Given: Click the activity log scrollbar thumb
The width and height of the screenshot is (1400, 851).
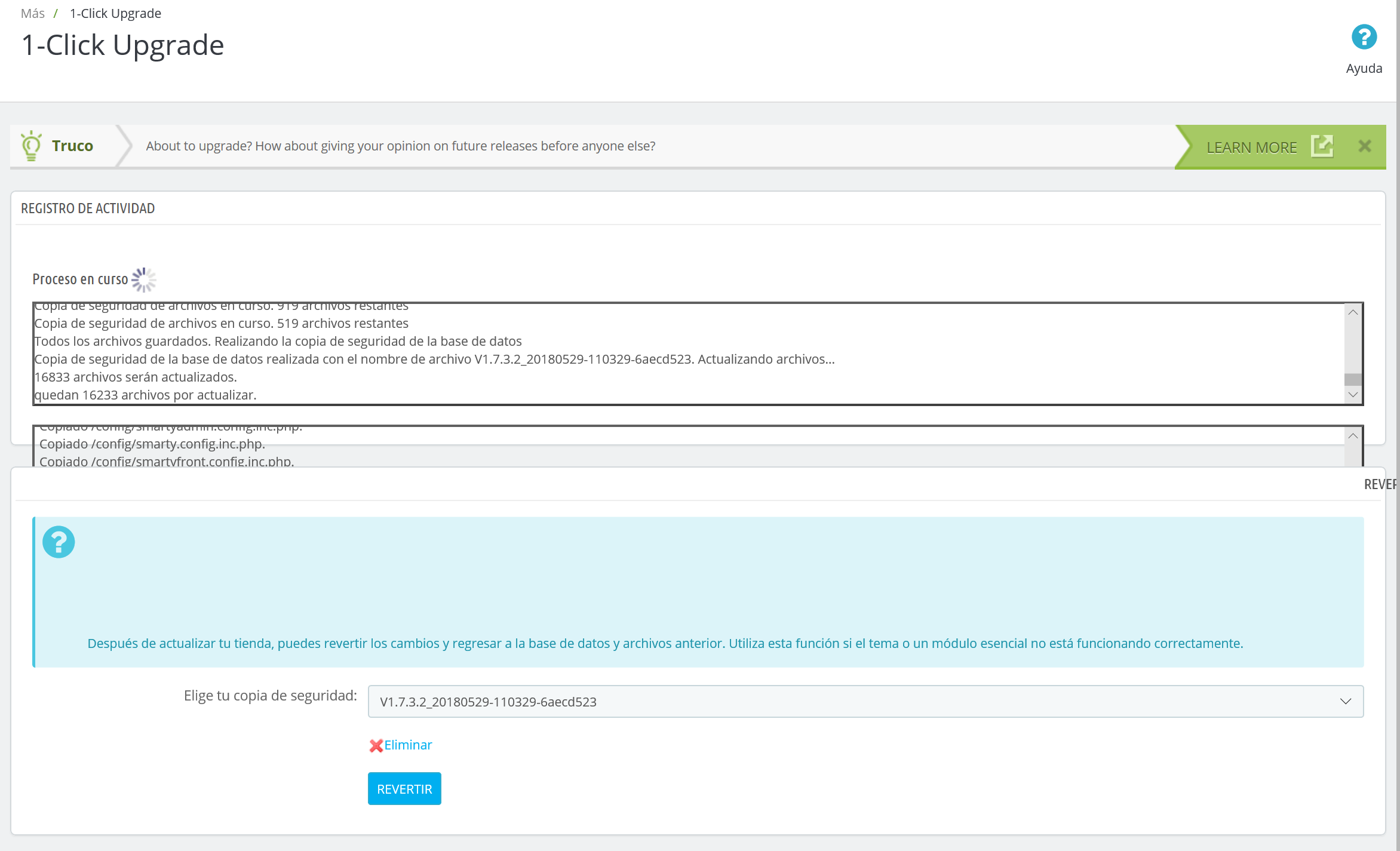Looking at the screenshot, I should 1353,379.
